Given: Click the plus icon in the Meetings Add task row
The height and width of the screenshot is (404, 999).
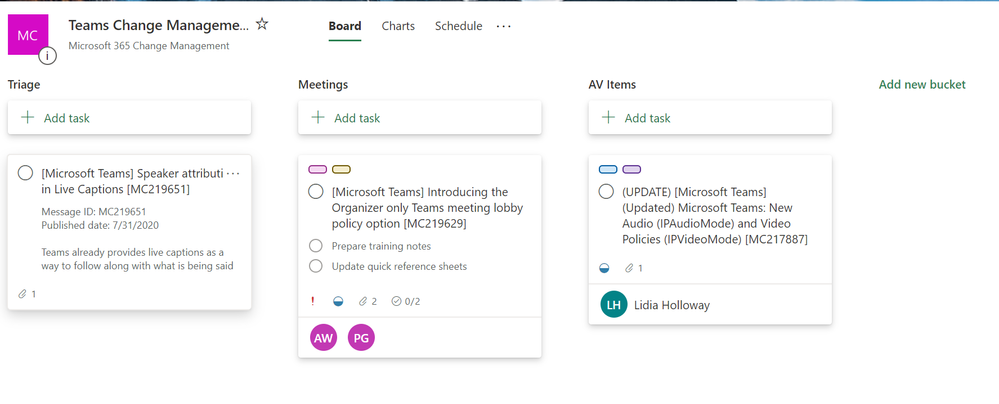Looking at the screenshot, I should click(318, 117).
